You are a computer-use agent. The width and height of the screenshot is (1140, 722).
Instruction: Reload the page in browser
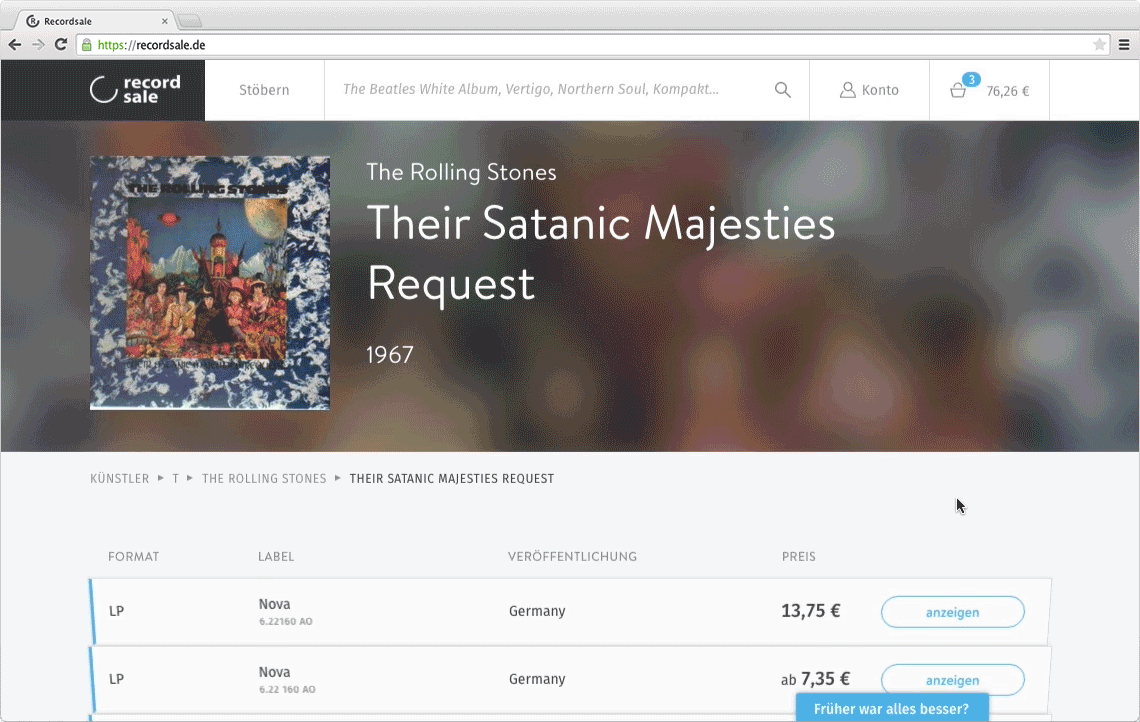coord(61,45)
